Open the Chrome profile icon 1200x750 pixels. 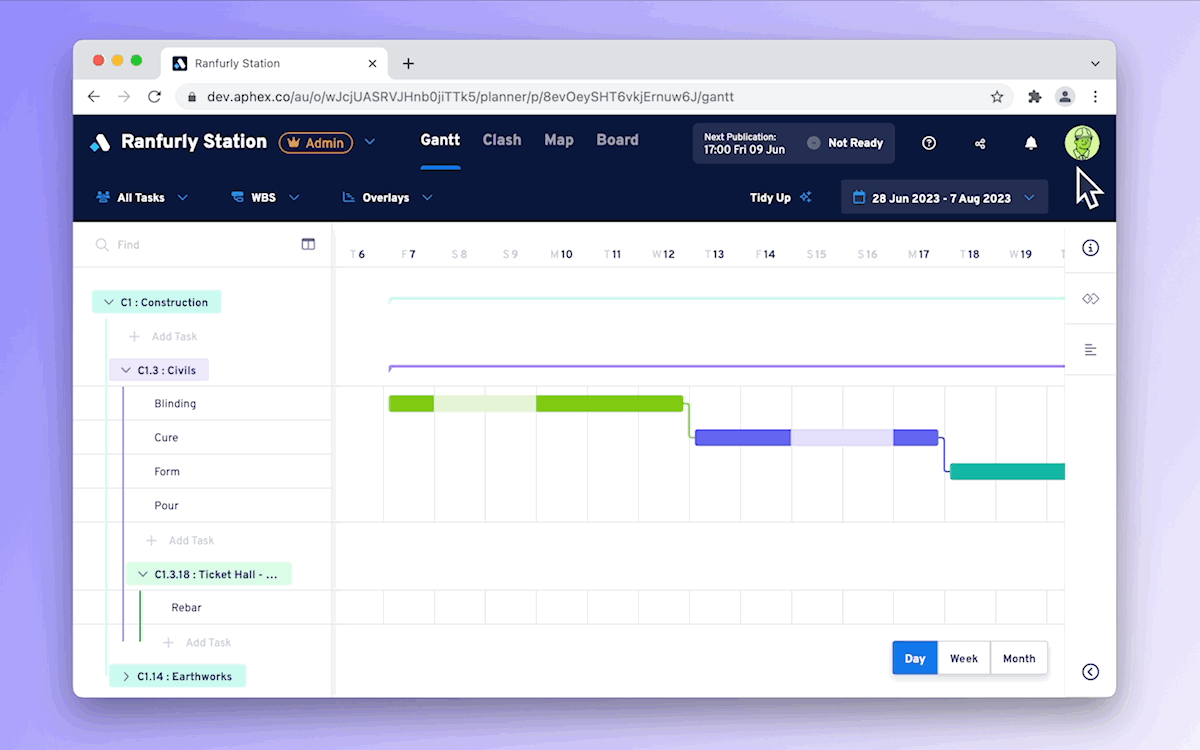point(1065,97)
